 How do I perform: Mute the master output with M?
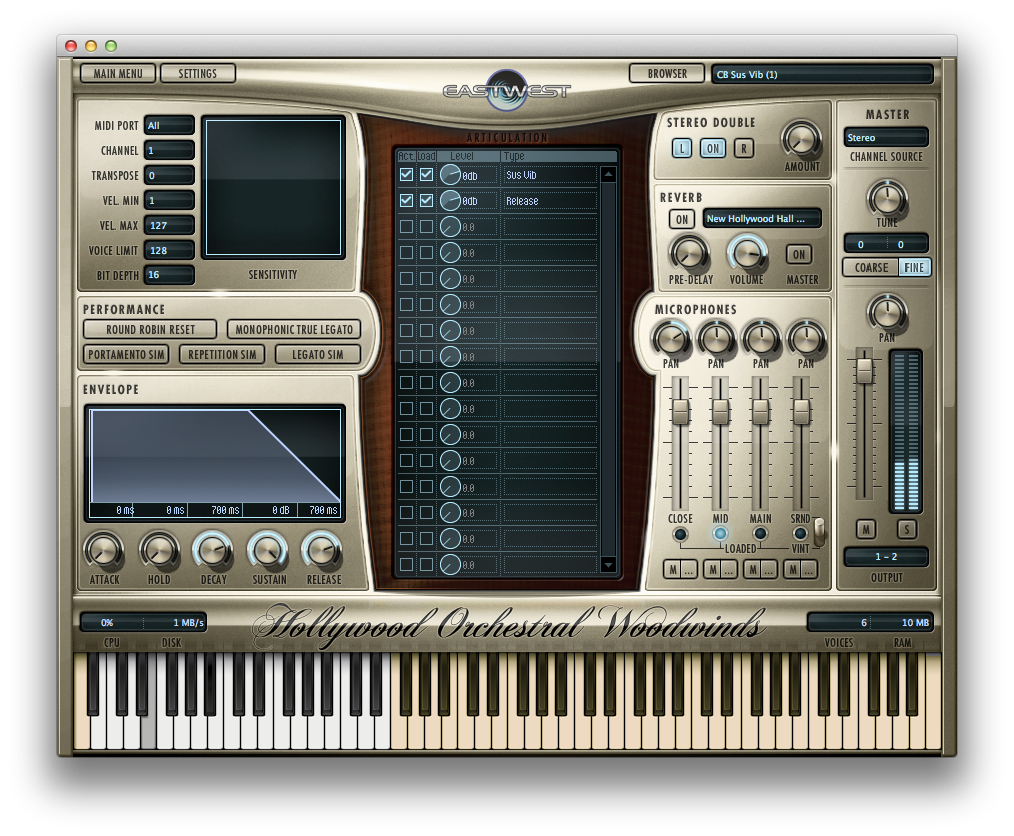pyautogui.click(x=866, y=530)
